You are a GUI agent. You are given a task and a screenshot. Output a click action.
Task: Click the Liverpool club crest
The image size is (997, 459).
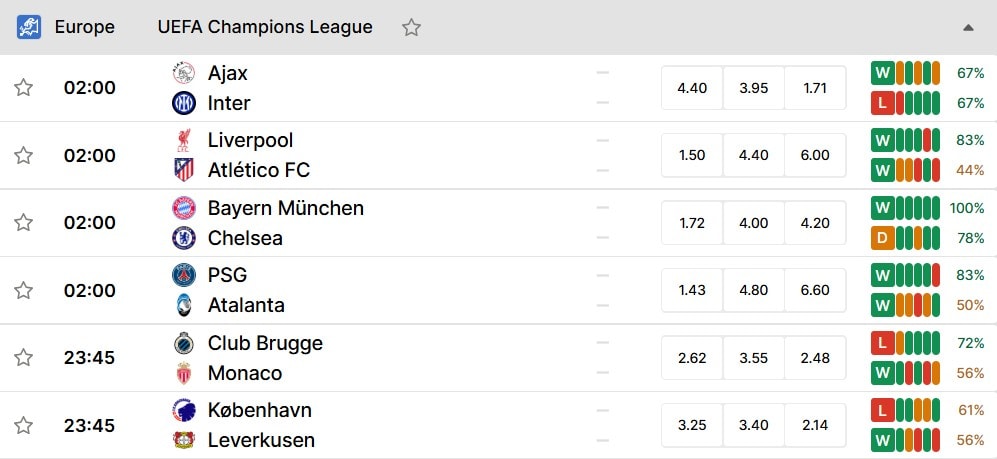pyautogui.click(x=184, y=140)
